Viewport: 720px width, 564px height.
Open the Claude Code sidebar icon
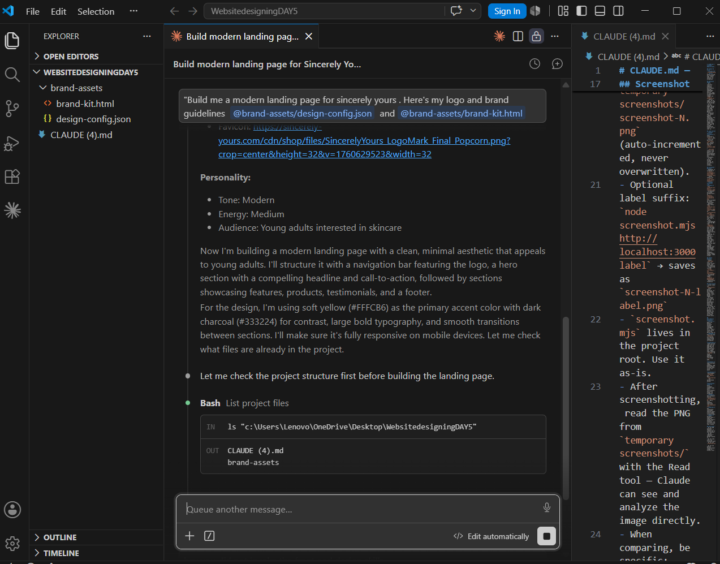[12, 210]
